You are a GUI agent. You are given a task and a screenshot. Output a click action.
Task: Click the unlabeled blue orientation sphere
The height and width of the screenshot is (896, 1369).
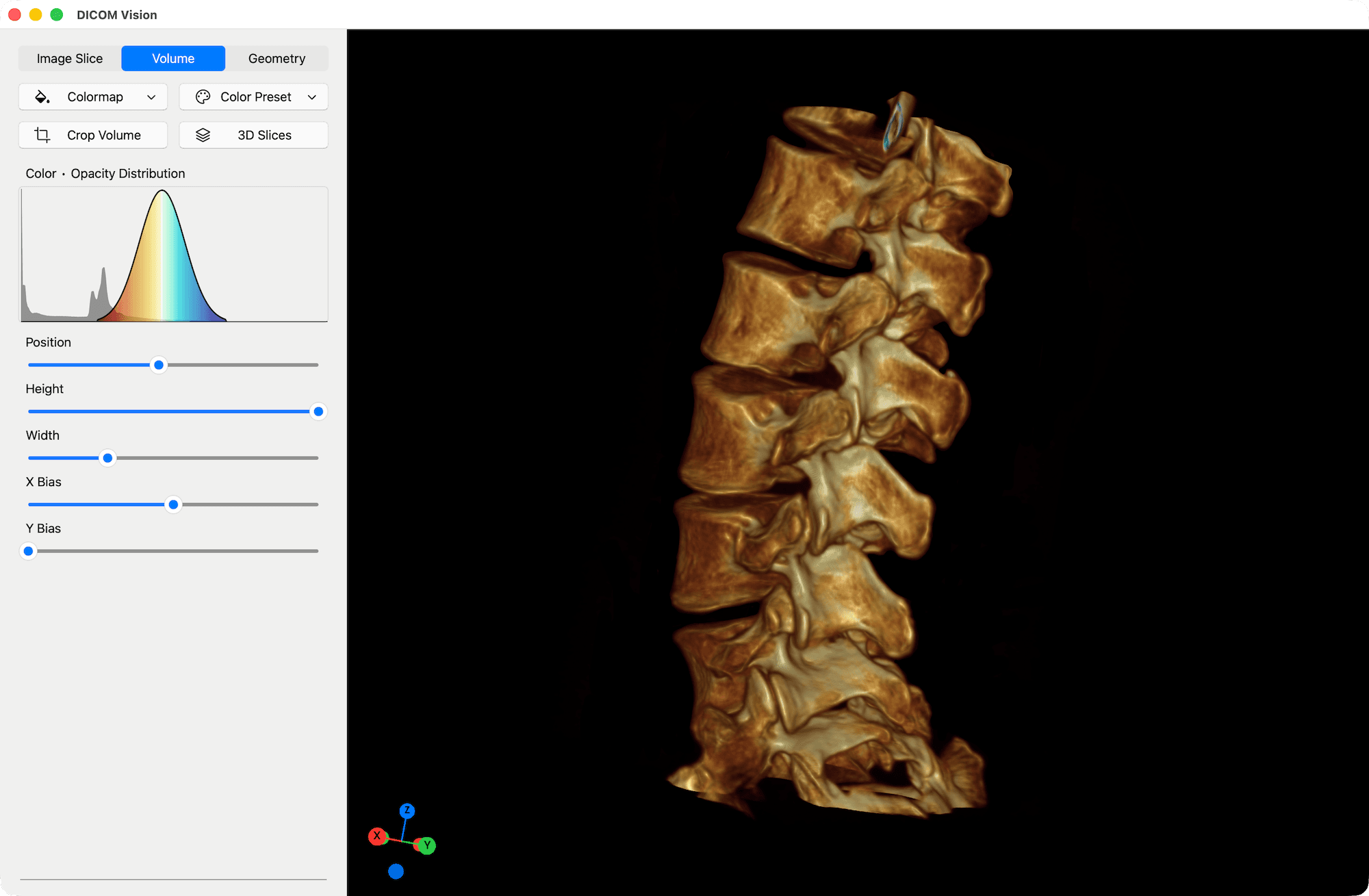pos(396,871)
